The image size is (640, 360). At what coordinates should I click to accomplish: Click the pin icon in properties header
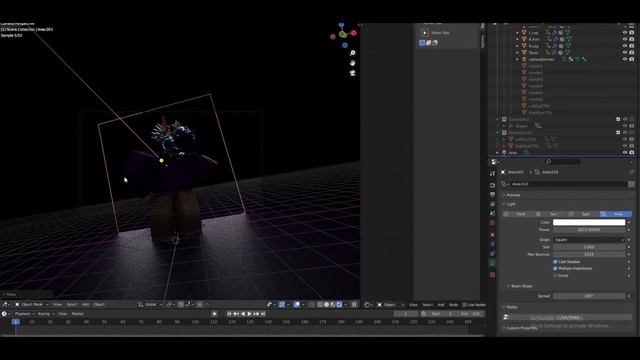point(631,172)
